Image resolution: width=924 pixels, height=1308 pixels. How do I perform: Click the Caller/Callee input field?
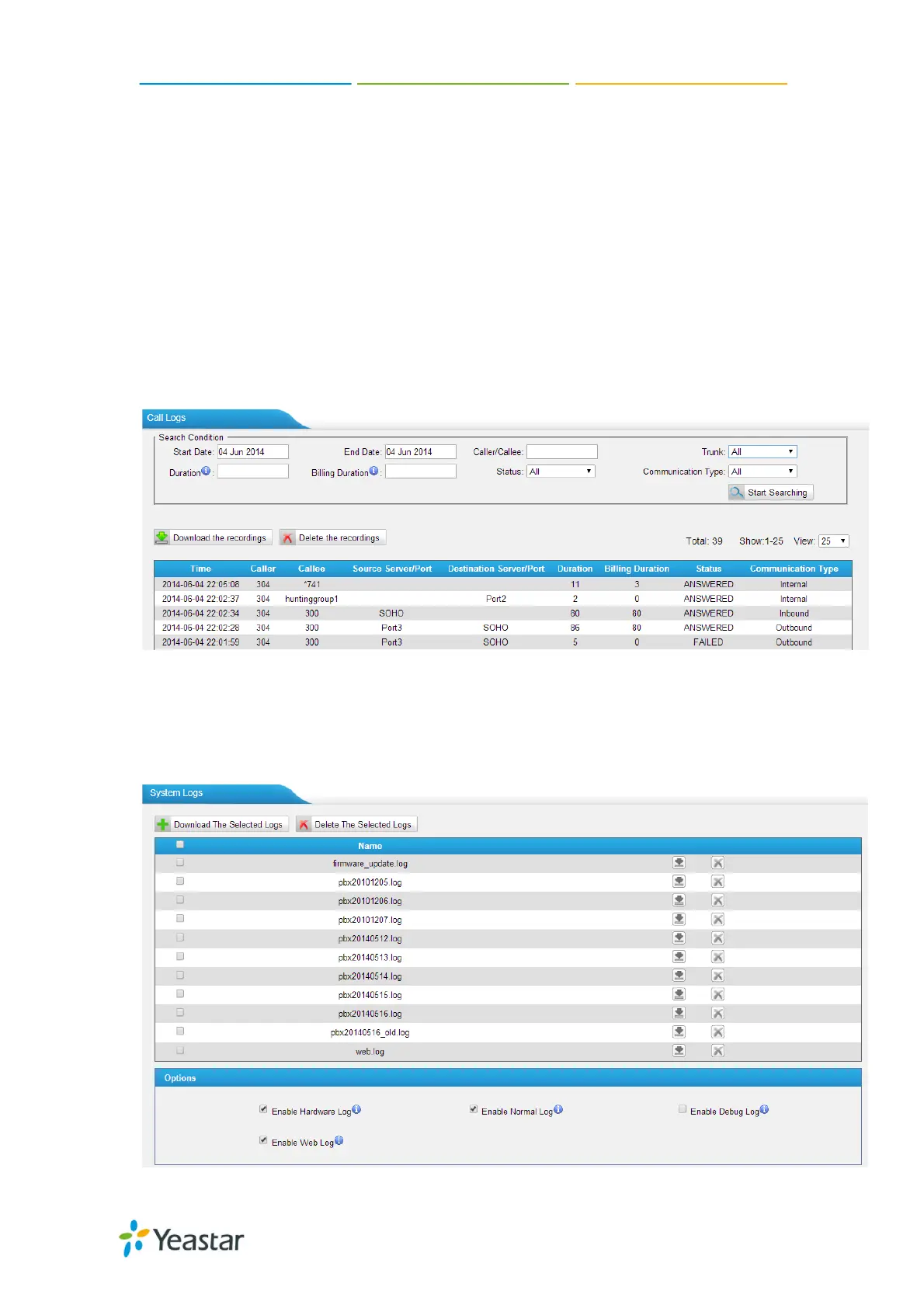pyautogui.click(x=562, y=451)
